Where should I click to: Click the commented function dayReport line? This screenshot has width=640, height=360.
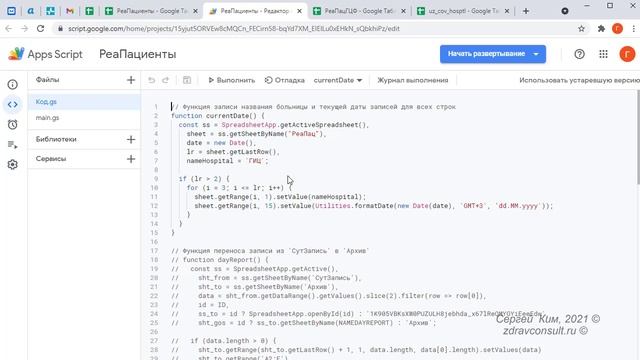pos(220,260)
